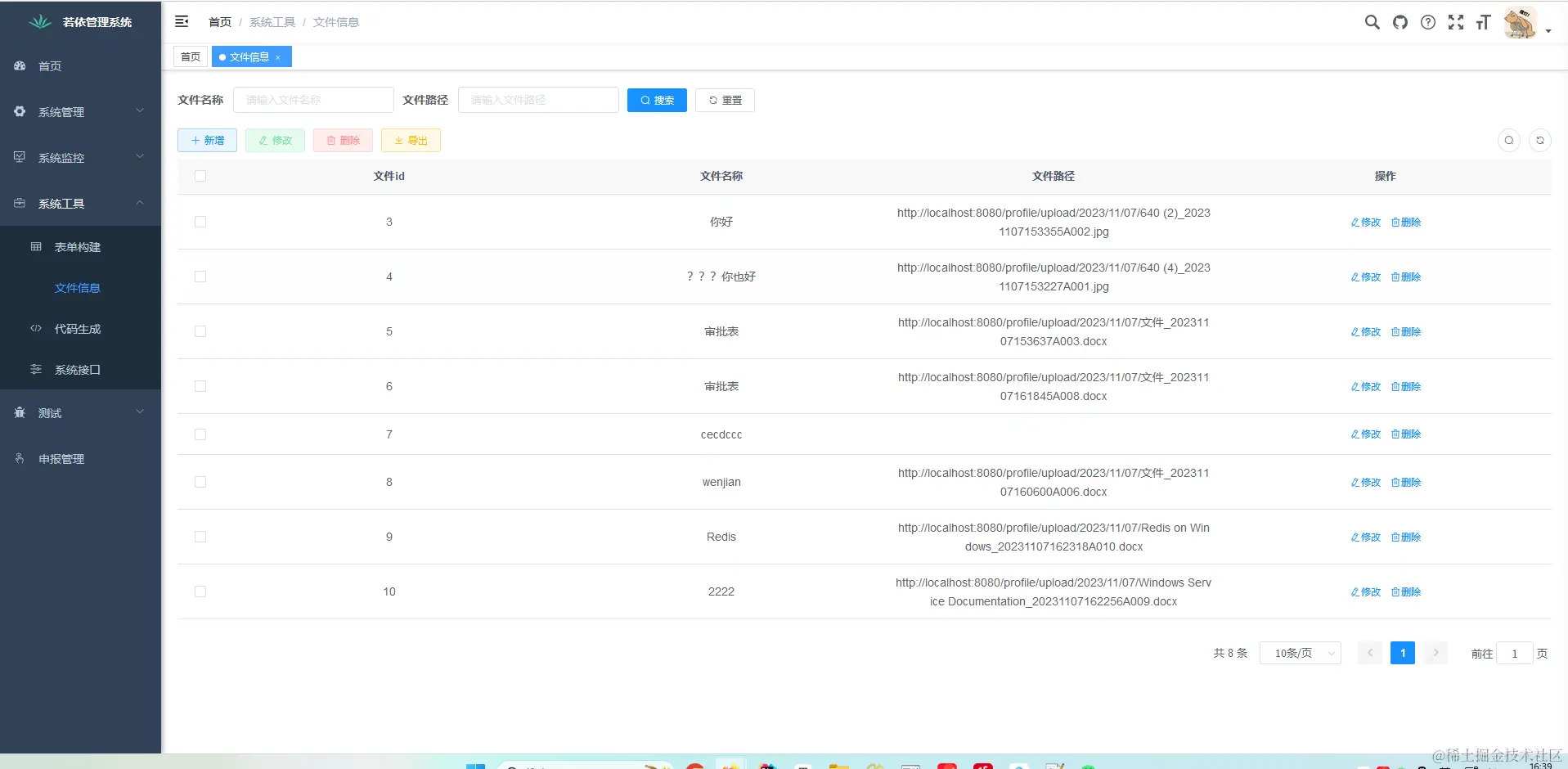Expand 系统监控 using its chevron arrow
This screenshot has width=1568, height=769.
click(x=140, y=157)
